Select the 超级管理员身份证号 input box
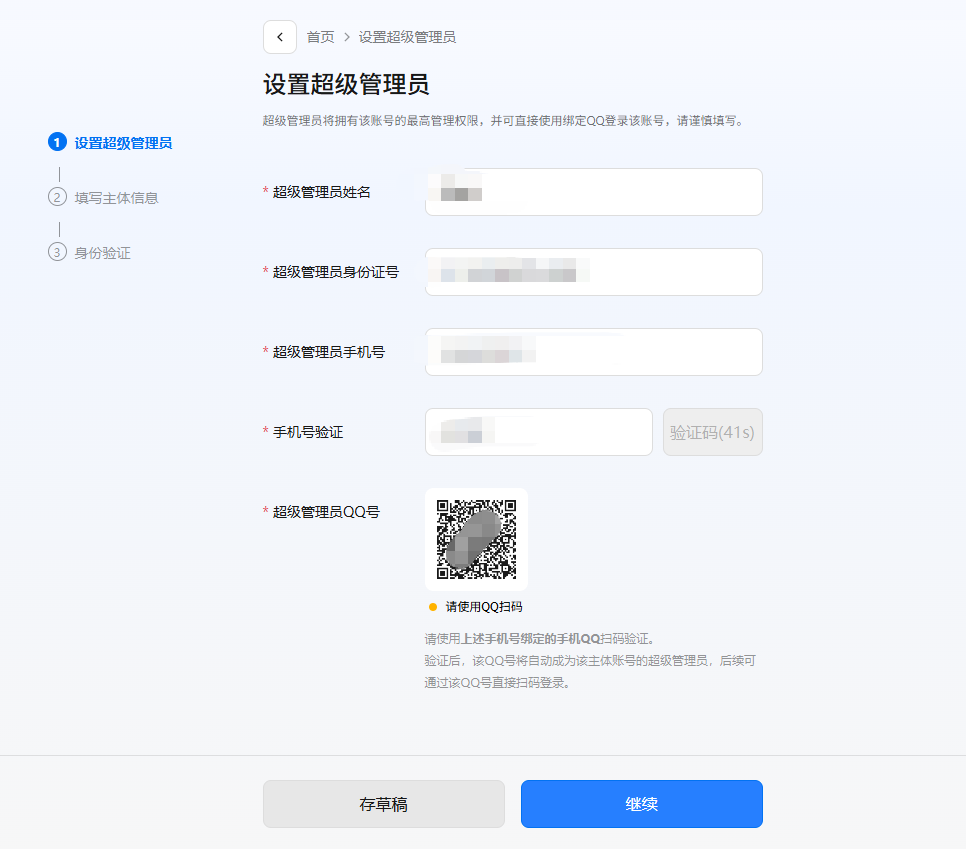This screenshot has height=849, width=966. pos(593,272)
